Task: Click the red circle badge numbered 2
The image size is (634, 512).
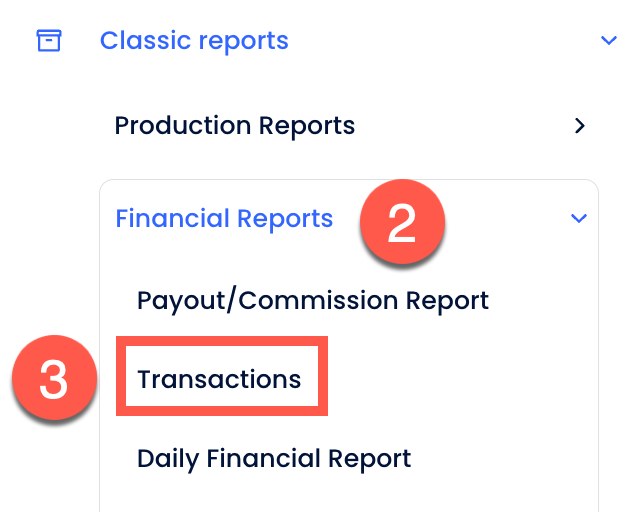Action: pyautogui.click(x=401, y=224)
